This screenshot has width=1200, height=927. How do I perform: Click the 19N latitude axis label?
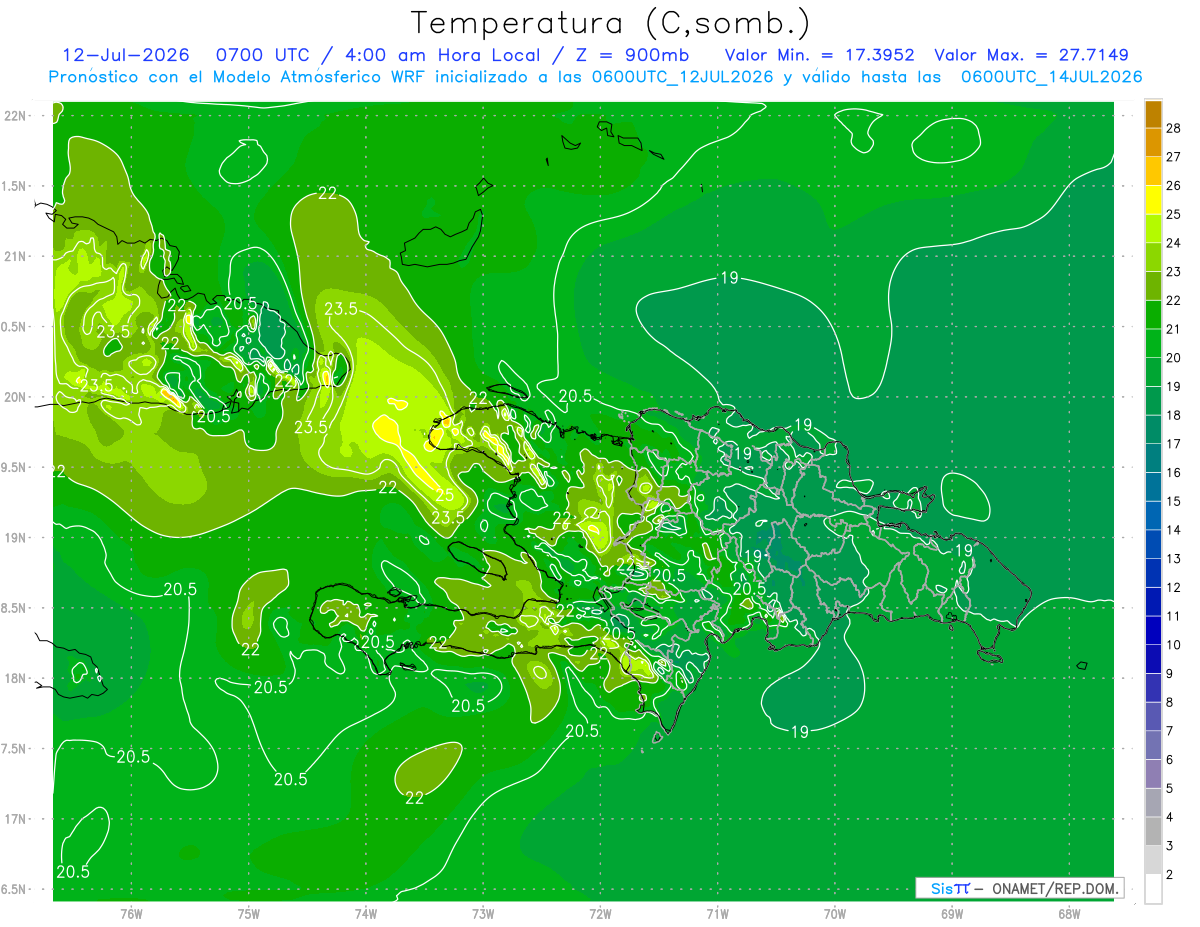[15, 538]
